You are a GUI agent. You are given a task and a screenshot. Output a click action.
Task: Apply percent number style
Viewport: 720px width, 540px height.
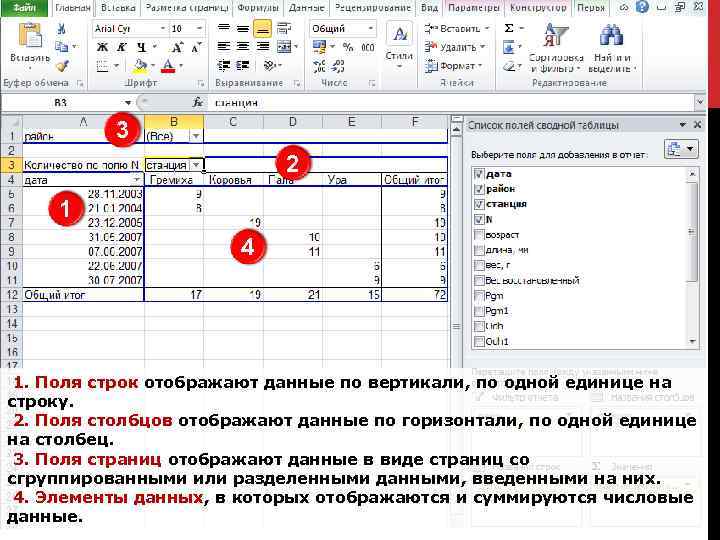[x=348, y=47]
